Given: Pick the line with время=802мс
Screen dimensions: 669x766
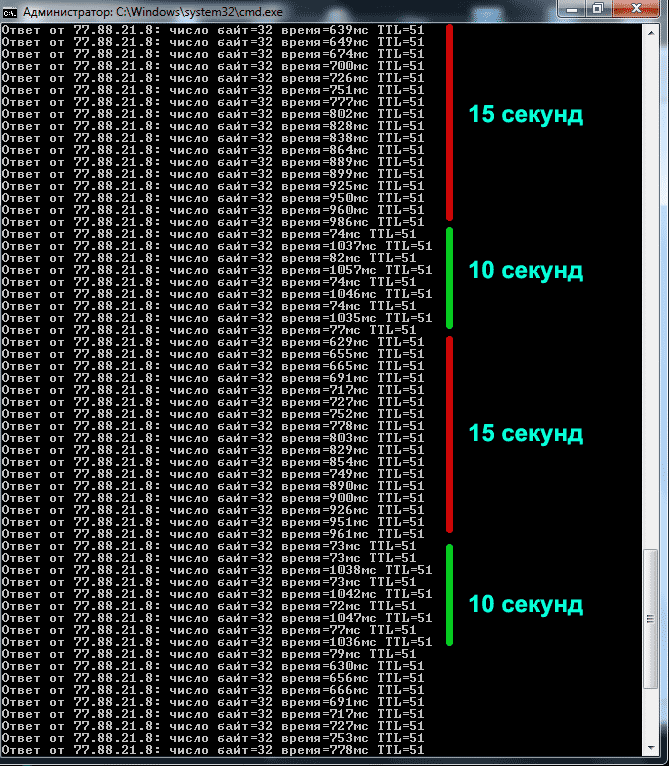Looking at the screenshot, I should pyautogui.click(x=213, y=114).
